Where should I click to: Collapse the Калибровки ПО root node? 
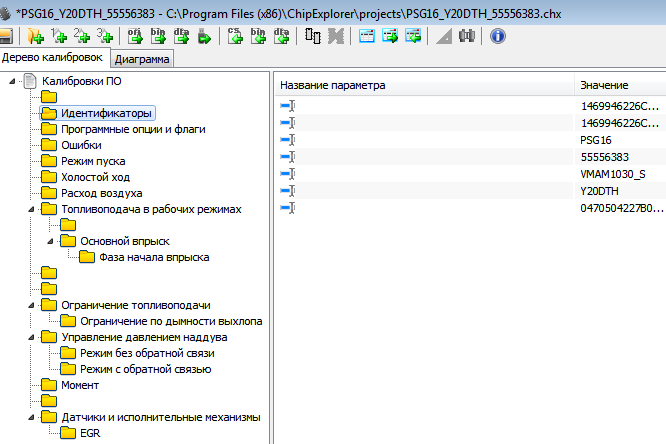pos(11,81)
